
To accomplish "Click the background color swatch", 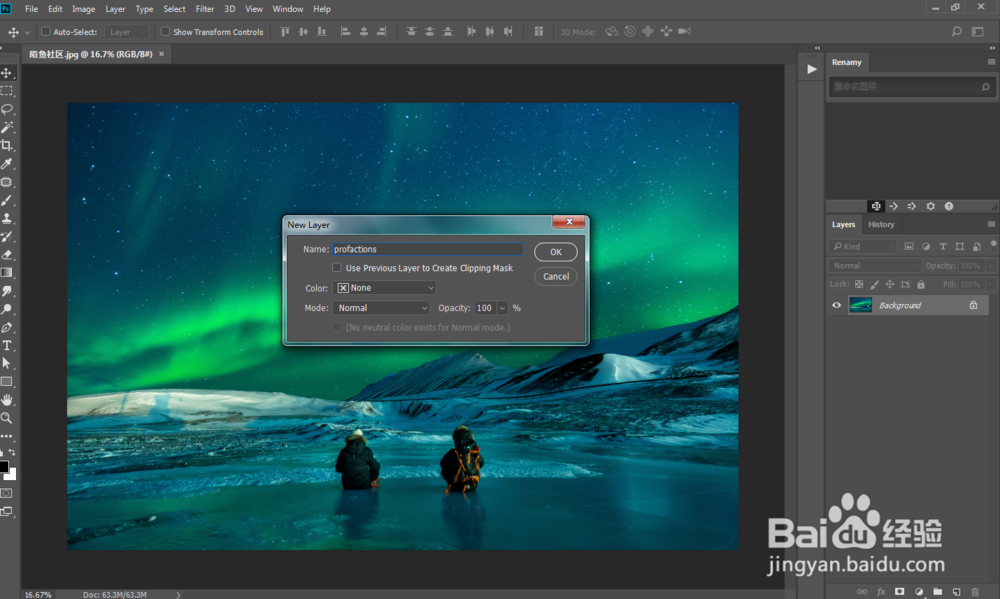I will tap(12, 475).
